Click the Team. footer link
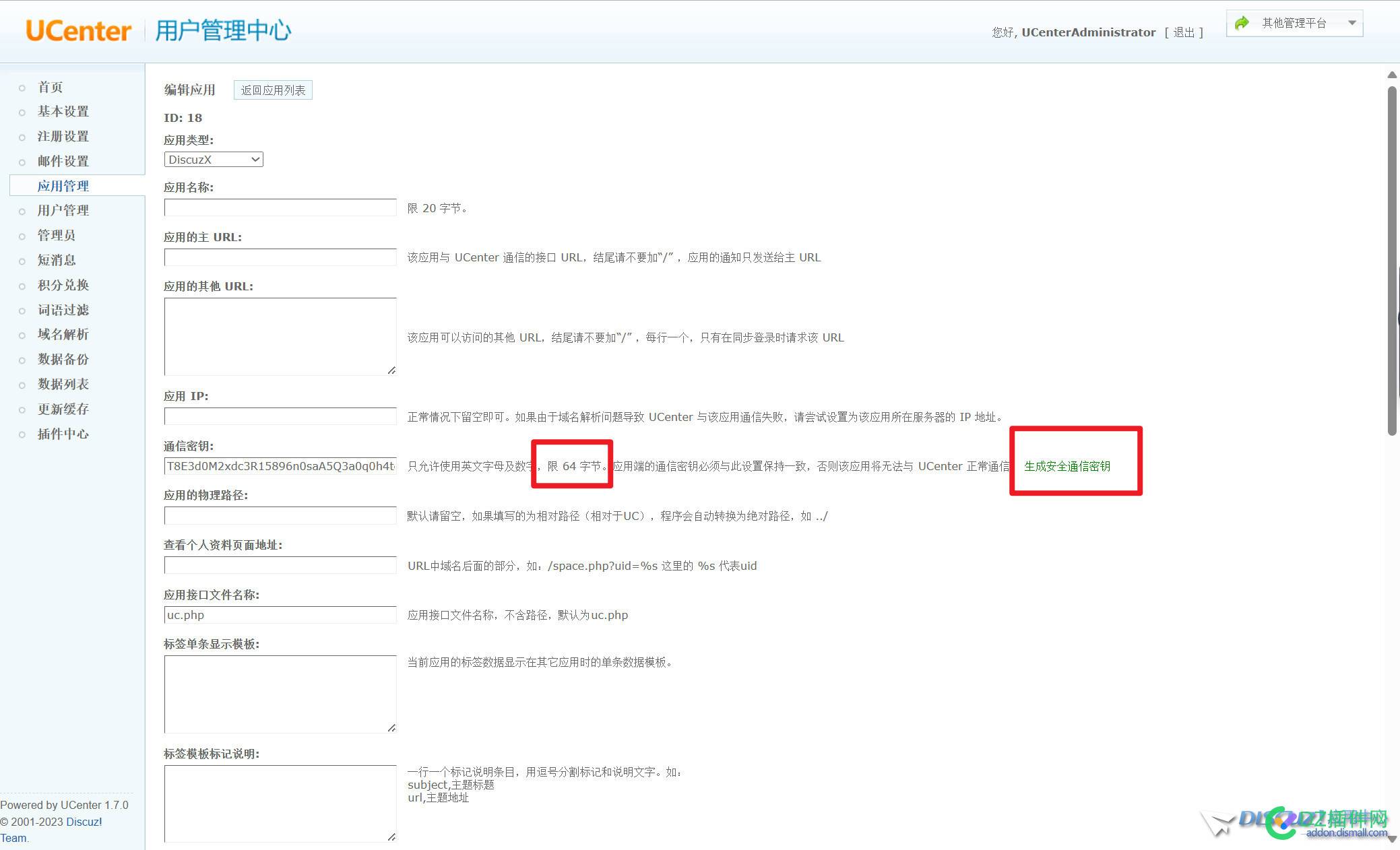 (x=14, y=838)
